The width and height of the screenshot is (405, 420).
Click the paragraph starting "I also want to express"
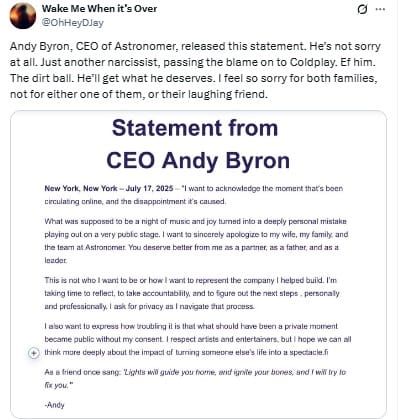click(x=198, y=339)
